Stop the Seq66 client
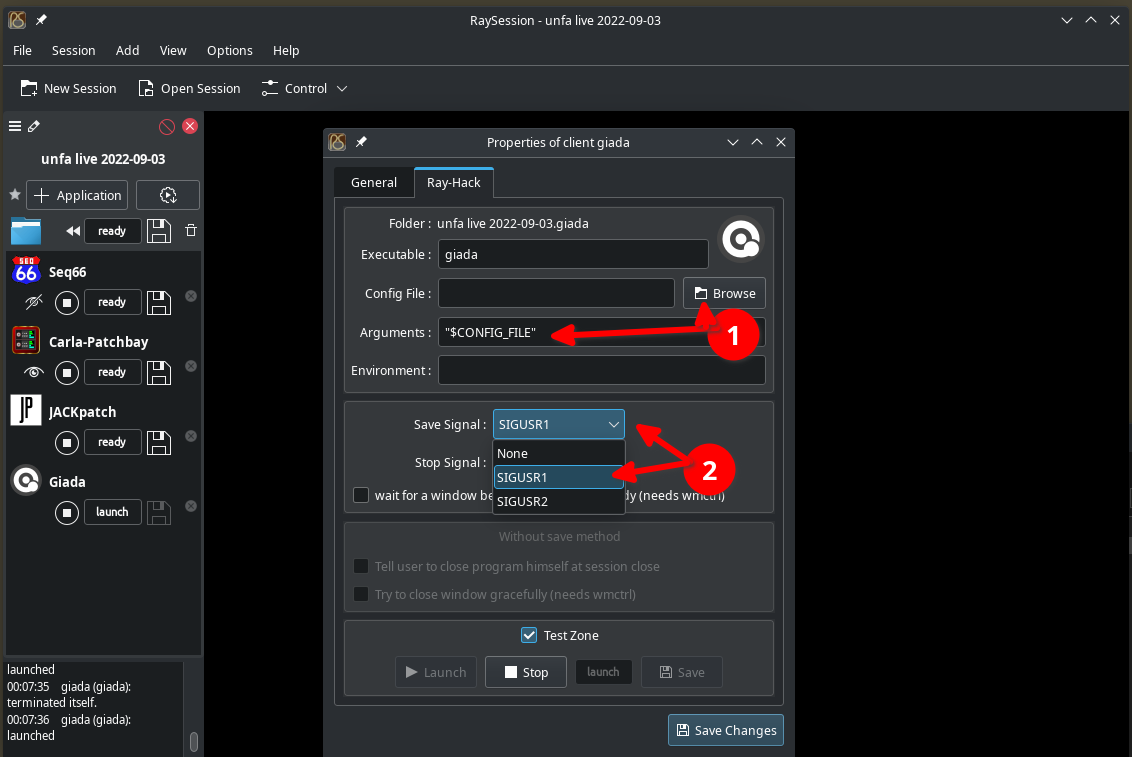1132x757 pixels. coord(66,302)
